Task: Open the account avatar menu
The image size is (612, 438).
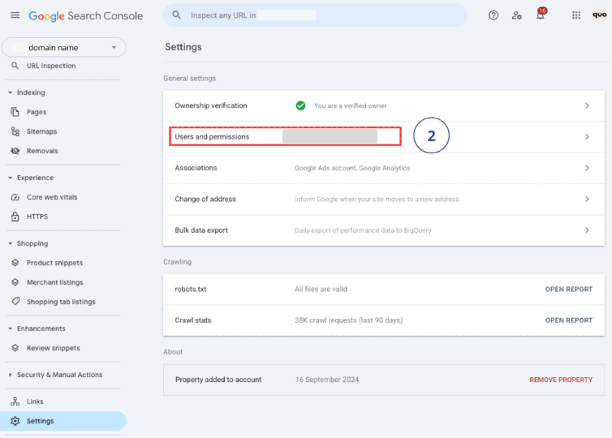Action: click(600, 15)
